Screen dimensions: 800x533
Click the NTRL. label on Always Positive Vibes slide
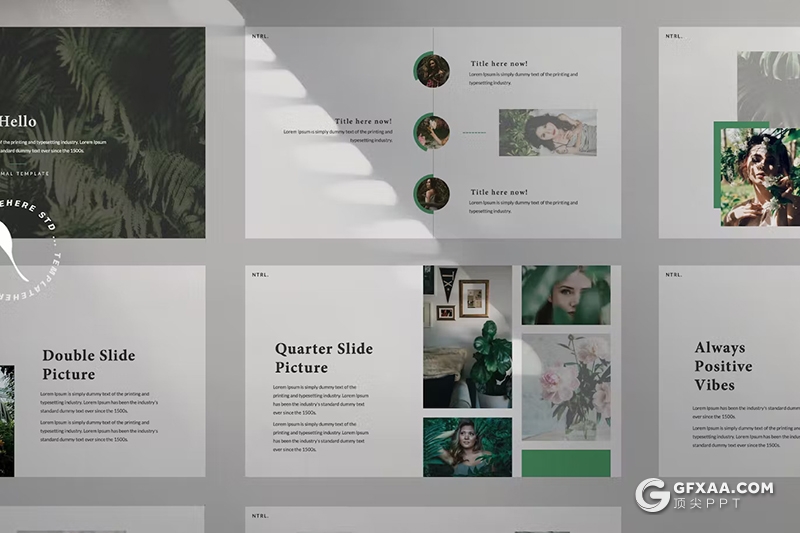click(674, 275)
